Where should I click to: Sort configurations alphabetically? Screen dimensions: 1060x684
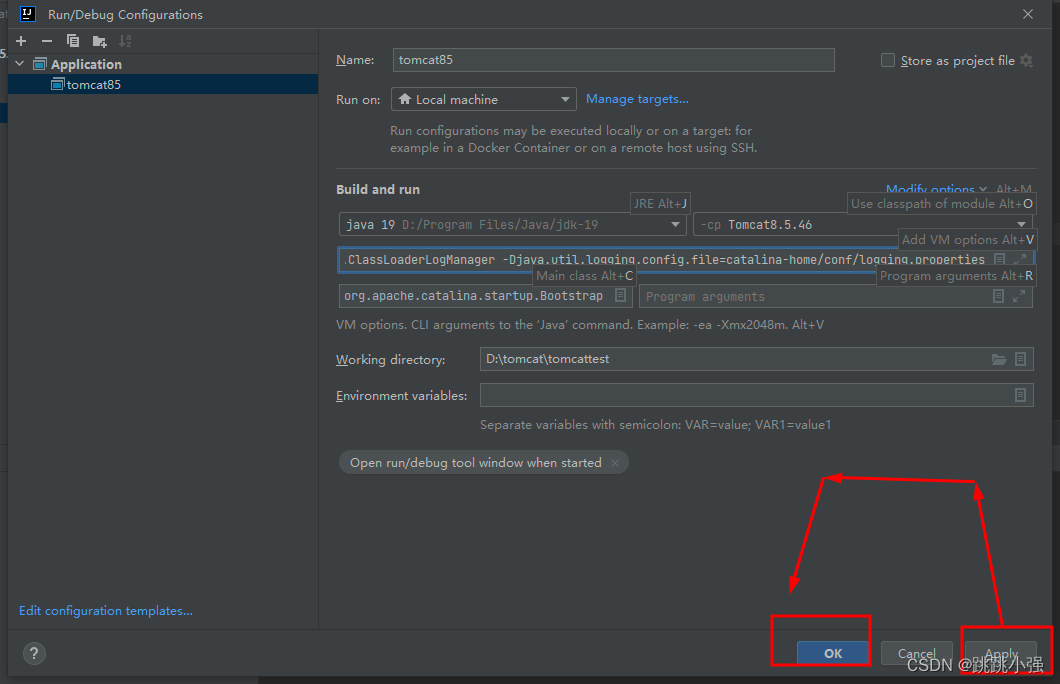125,41
